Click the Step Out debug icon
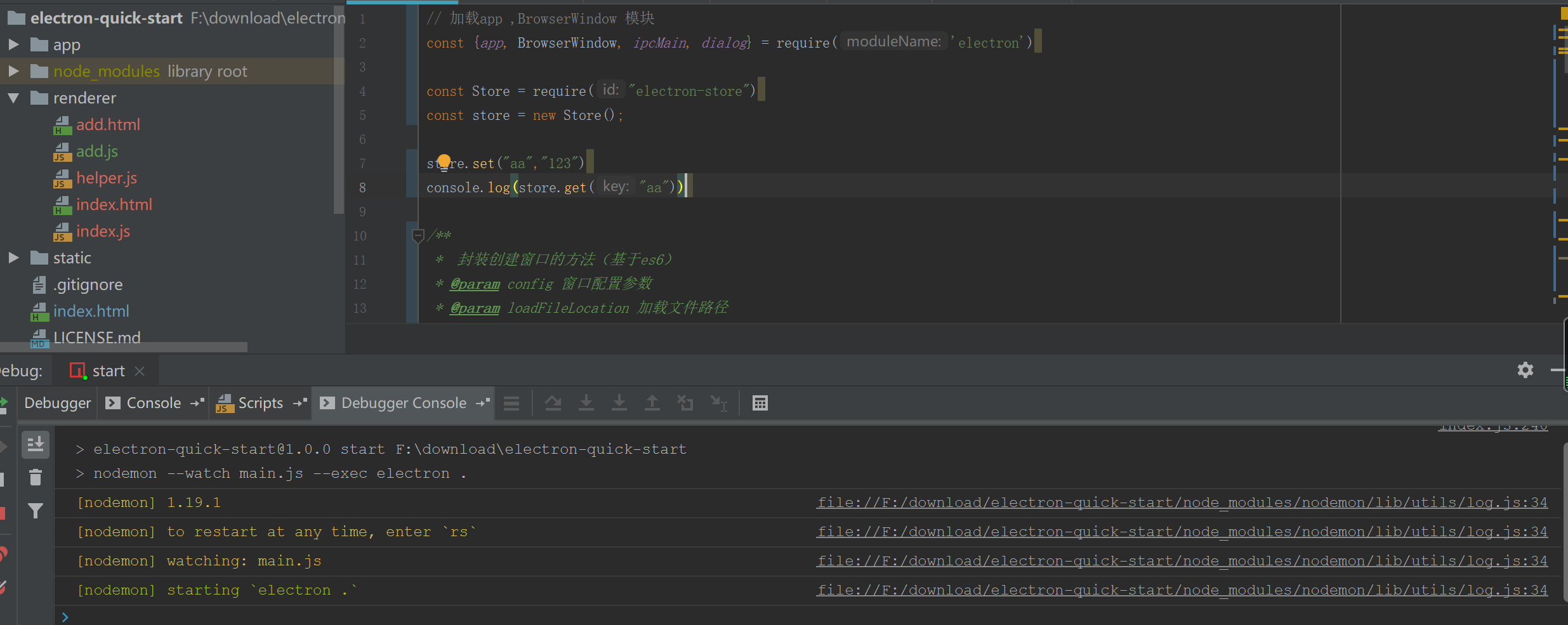 pos(652,403)
